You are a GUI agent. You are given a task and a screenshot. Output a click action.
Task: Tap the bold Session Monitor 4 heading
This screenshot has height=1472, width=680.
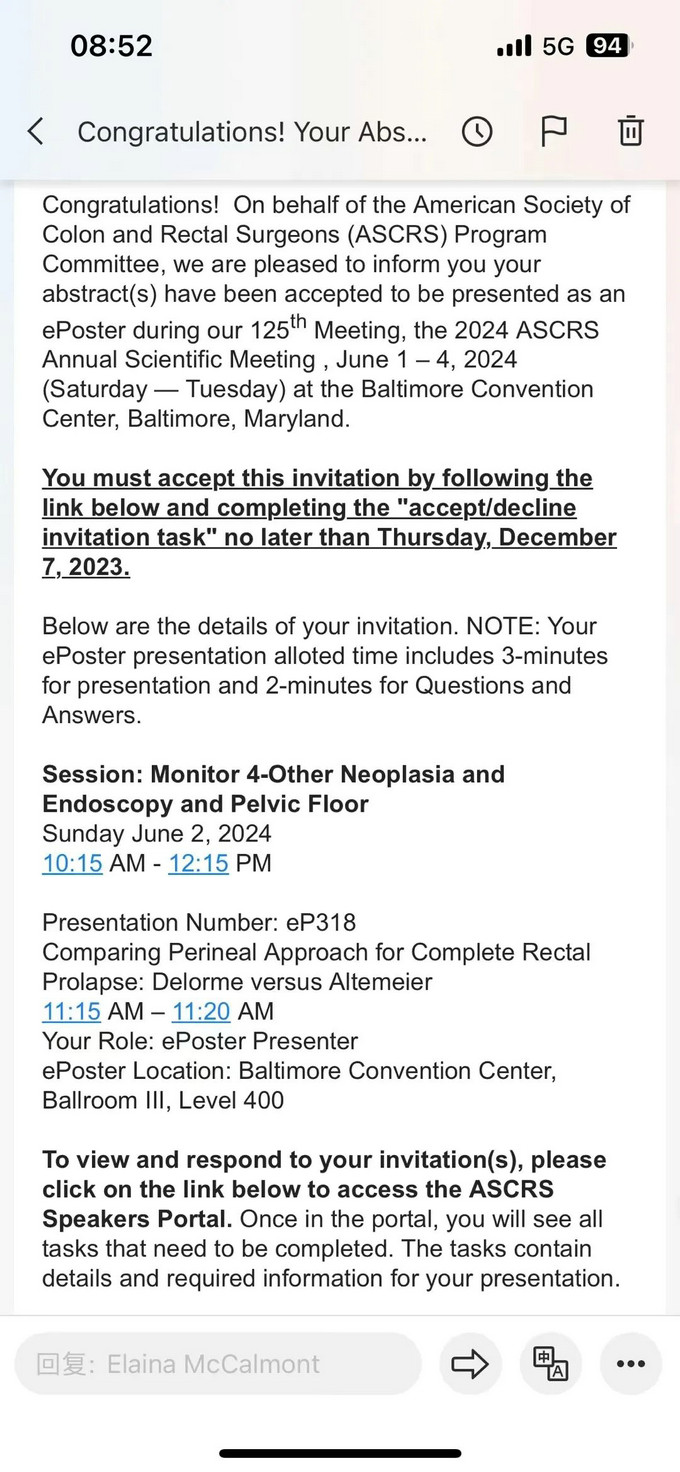(273, 789)
